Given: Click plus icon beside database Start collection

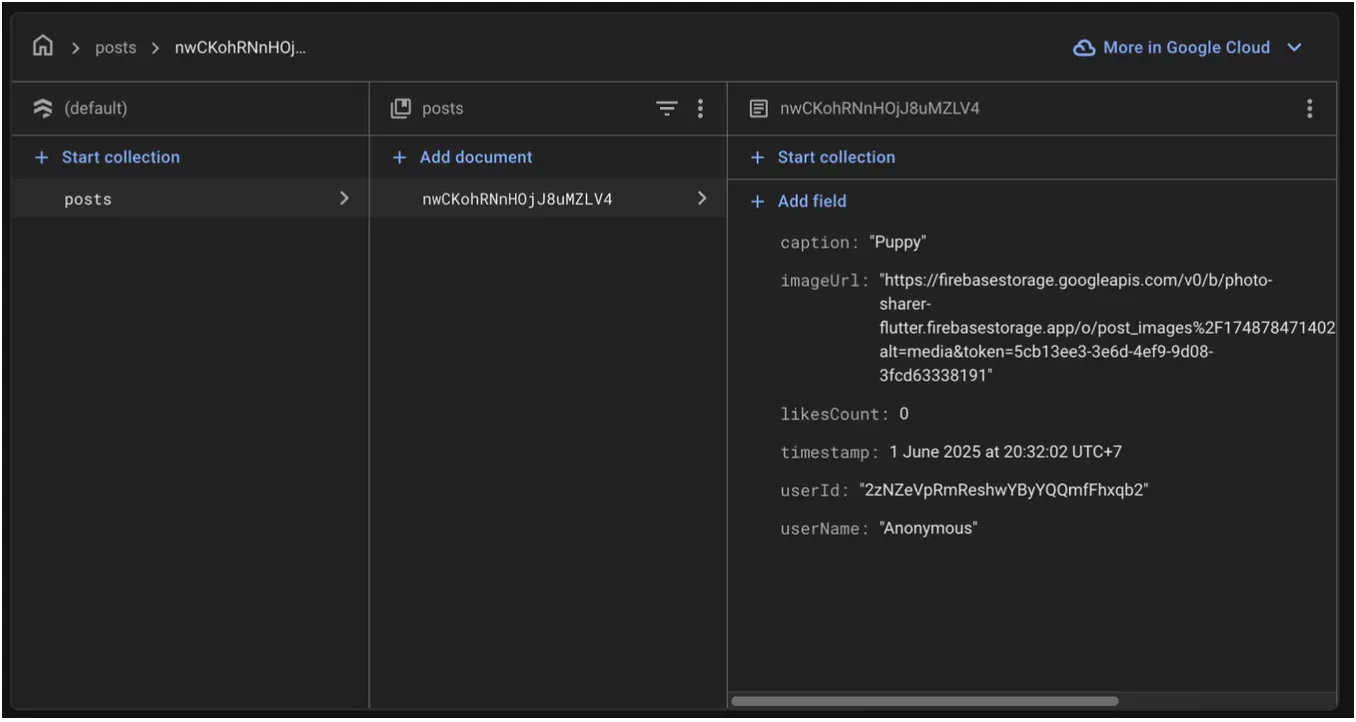Looking at the screenshot, I should coord(41,157).
